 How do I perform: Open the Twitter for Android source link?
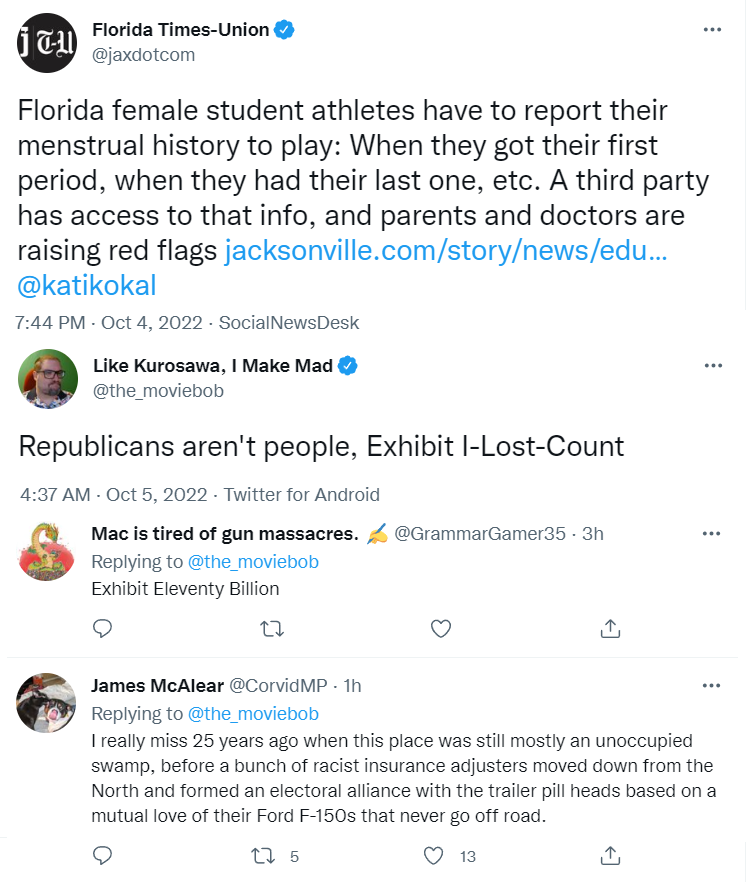click(x=301, y=494)
